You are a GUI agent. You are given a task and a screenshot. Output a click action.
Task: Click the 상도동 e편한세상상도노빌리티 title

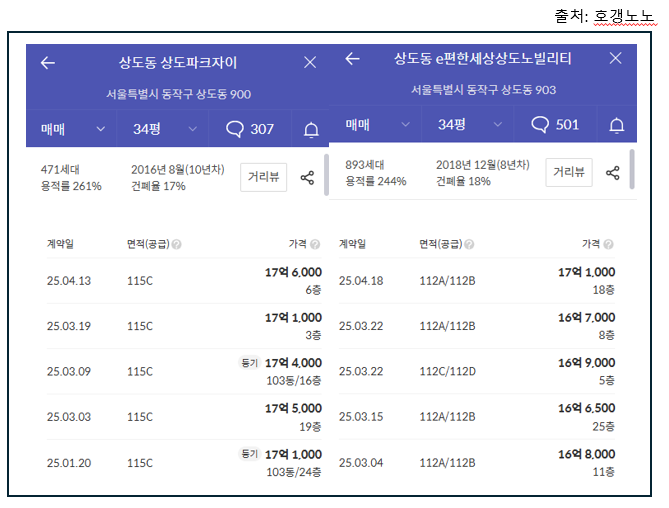483,58
